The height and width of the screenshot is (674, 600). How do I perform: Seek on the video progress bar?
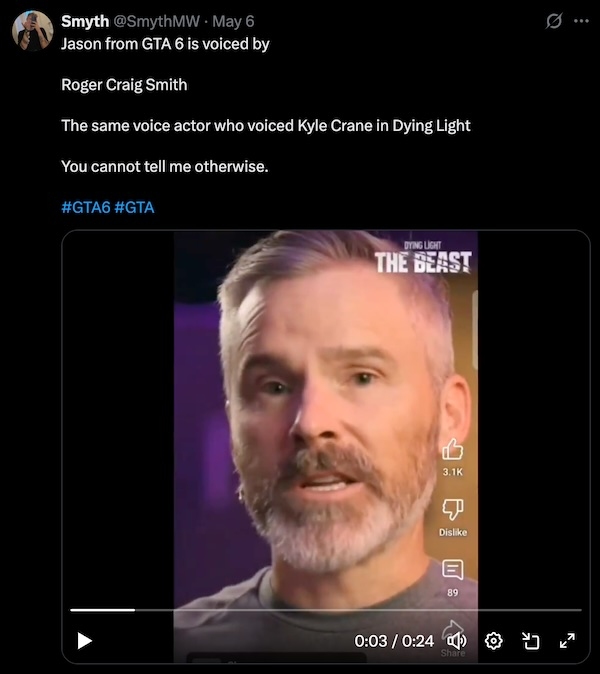pyautogui.click(x=326, y=610)
